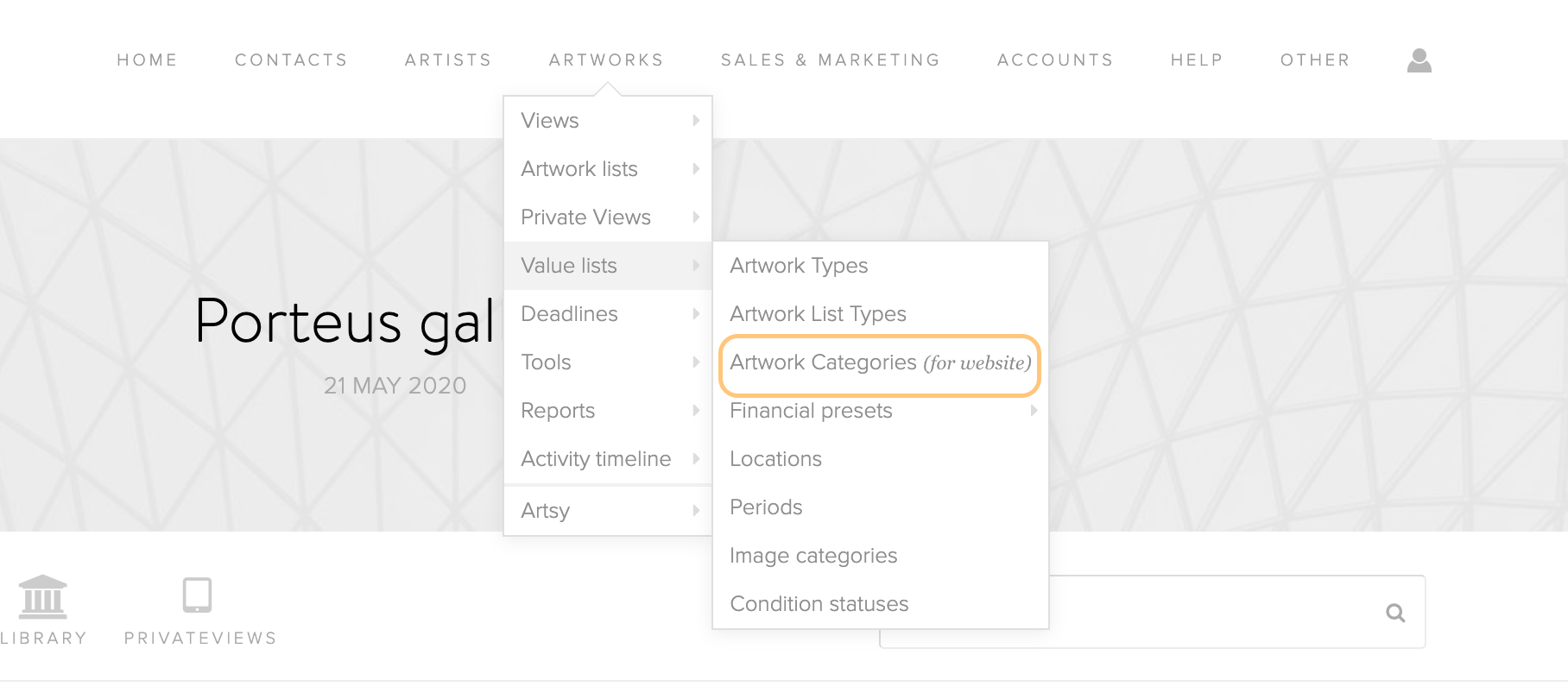Image resolution: width=1568 pixels, height=699 pixels.
Task: Open the Library building icon
Action: (x=42, y=597)
